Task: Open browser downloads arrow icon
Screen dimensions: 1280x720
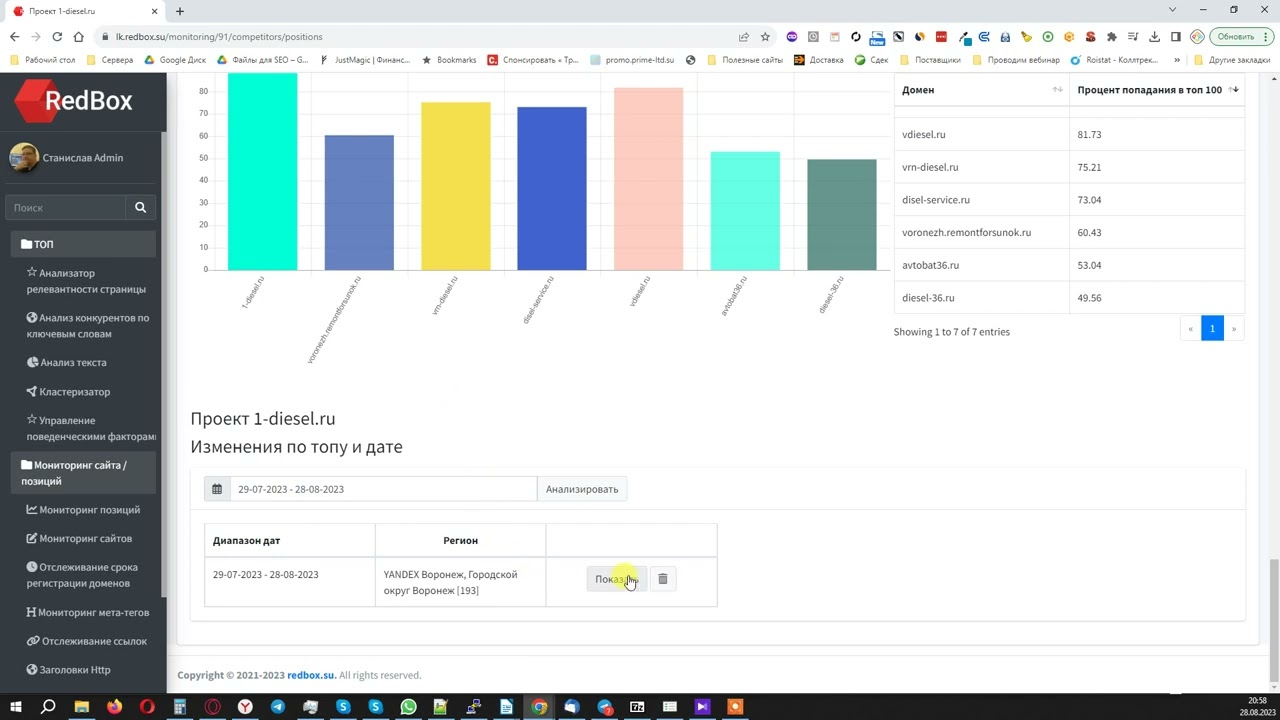Action: (1155, 37)
